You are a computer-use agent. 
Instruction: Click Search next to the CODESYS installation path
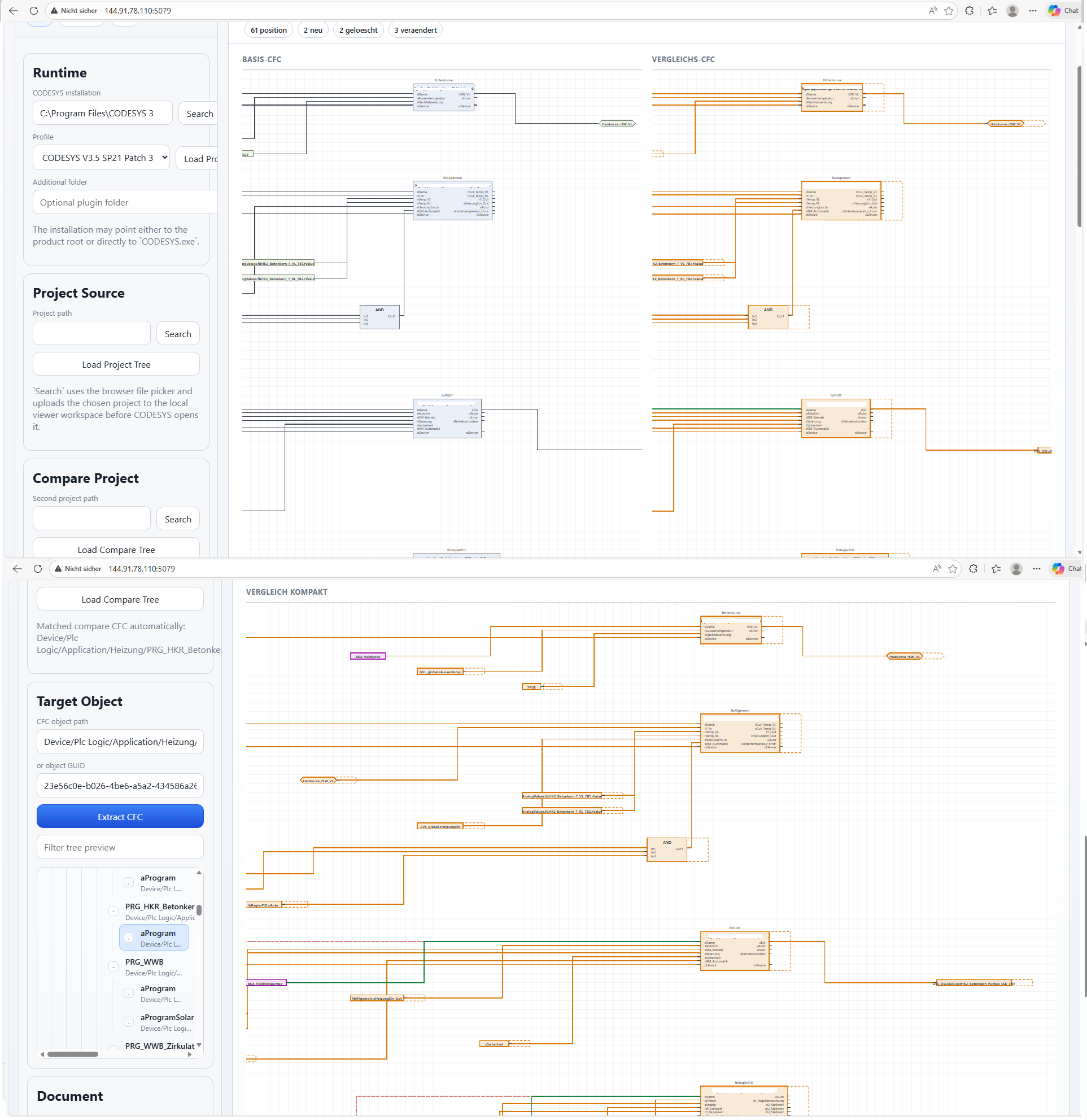point(199,114)
